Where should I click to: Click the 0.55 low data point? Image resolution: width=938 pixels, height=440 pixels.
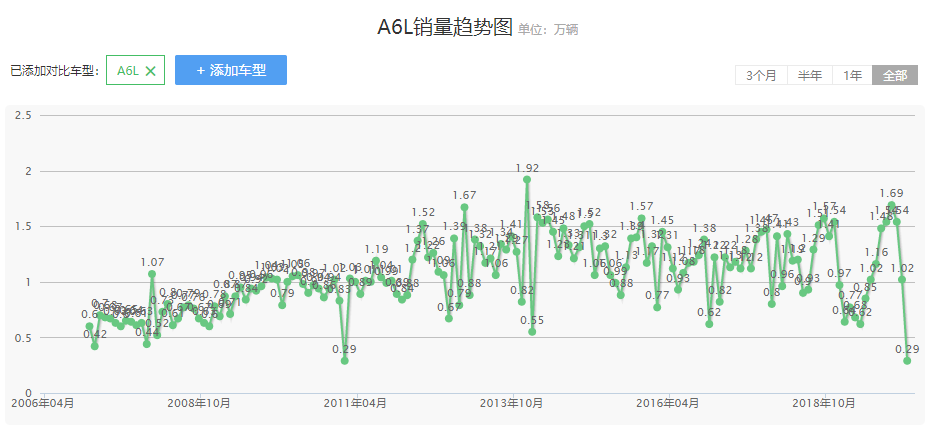click(532, 331)
